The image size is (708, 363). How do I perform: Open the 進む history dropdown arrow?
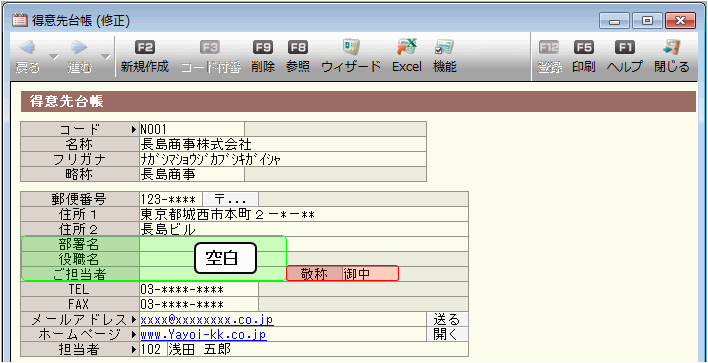105,57
